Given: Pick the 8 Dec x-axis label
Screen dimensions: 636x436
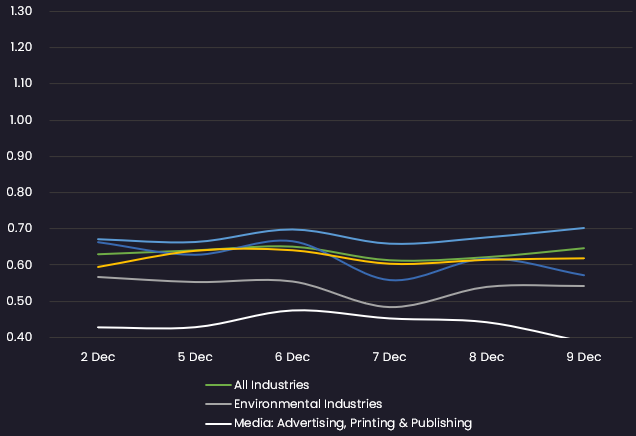Looking at the screenshot, I should (486, 356).
